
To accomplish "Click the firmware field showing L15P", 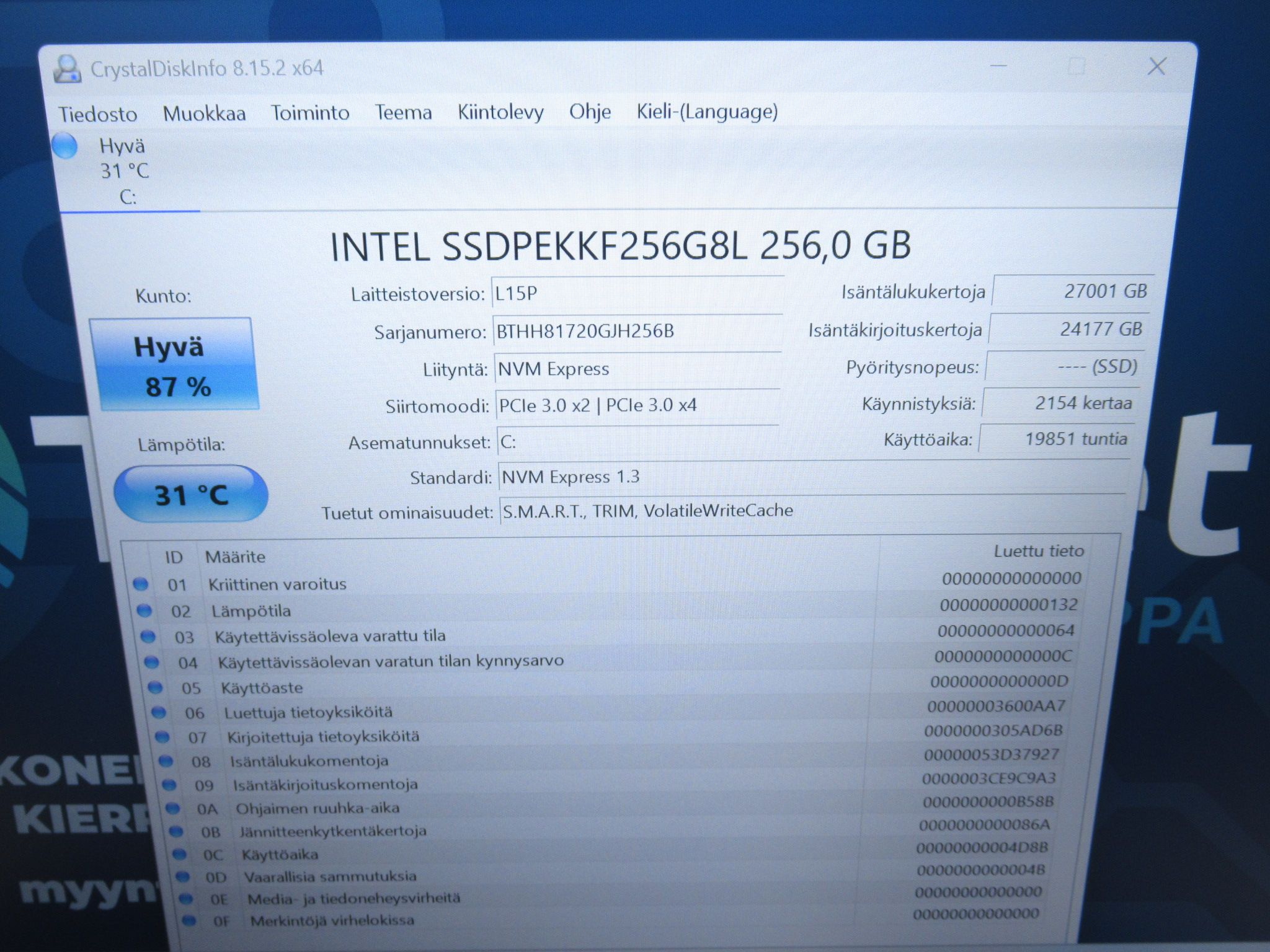I will pyautogui.click(x=637, y=293).
